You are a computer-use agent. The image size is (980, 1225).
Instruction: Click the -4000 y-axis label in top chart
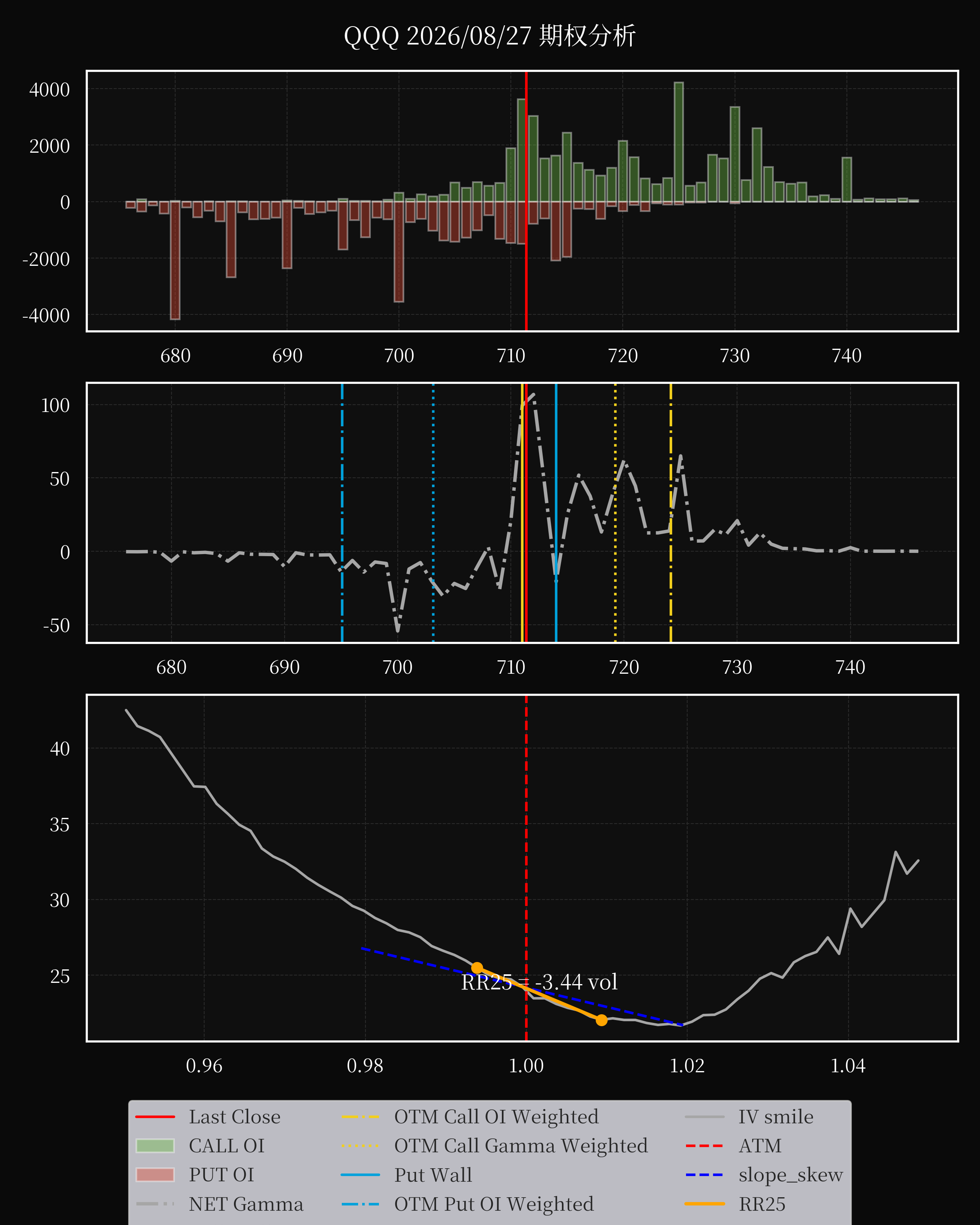[46, 315]
